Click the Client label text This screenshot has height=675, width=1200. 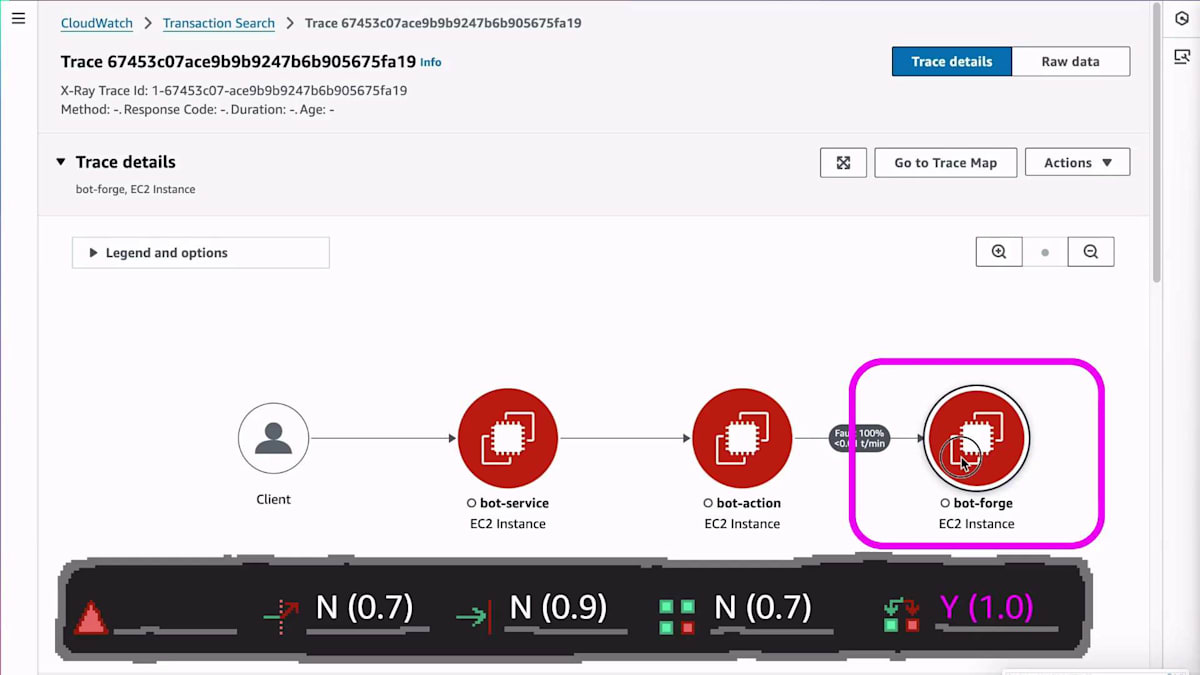tap(273, 499)
